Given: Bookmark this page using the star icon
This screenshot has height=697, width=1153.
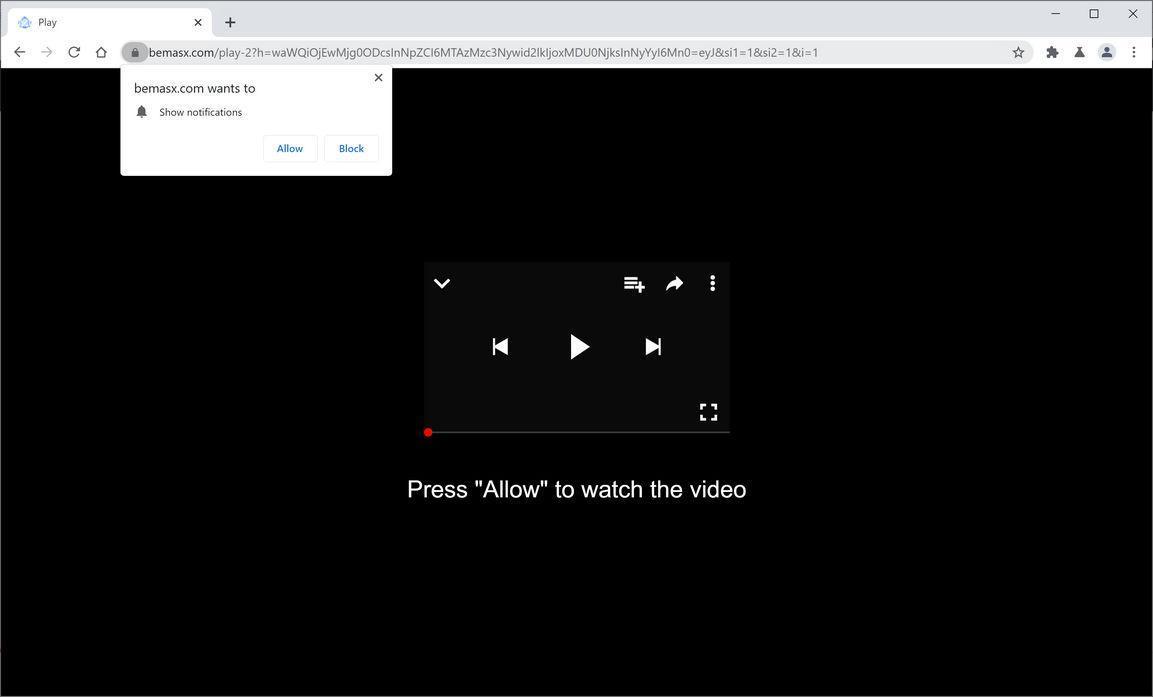Looking at the screenshot, I should (1017, 52).
